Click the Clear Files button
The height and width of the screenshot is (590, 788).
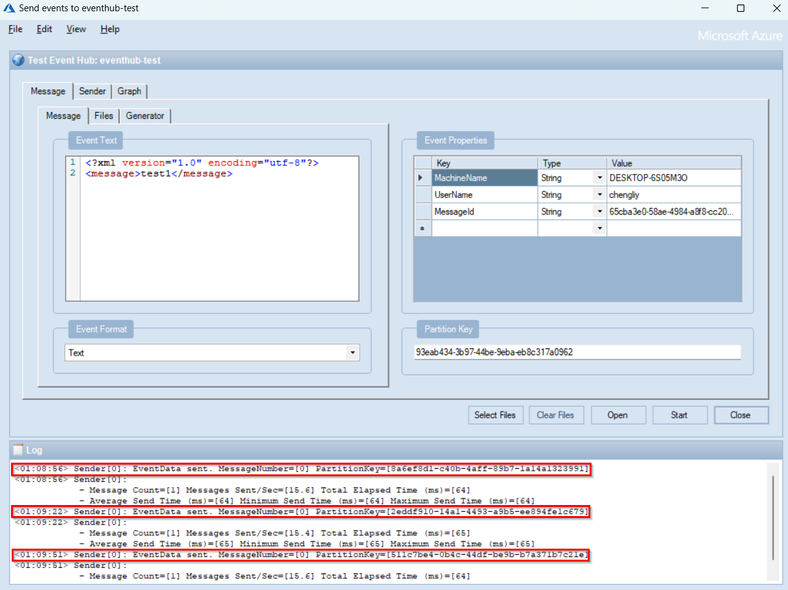coord(555,415)
